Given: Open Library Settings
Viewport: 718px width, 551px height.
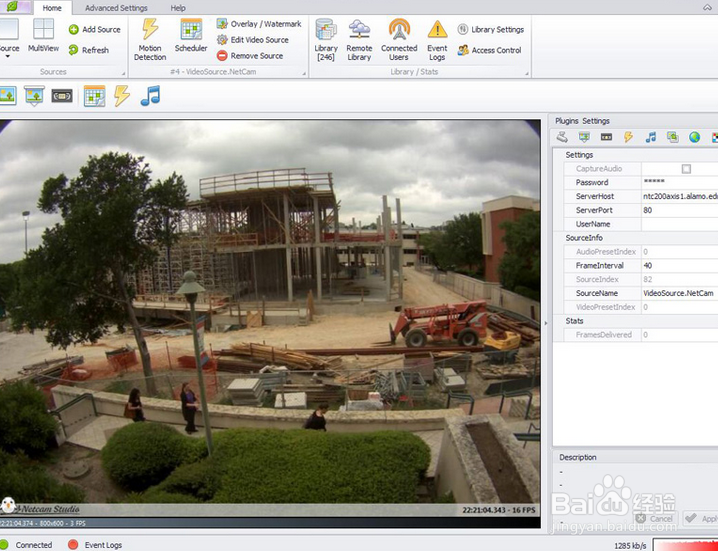Looking at the screenshot, I should pyautogui.click(x=490, y=29).
